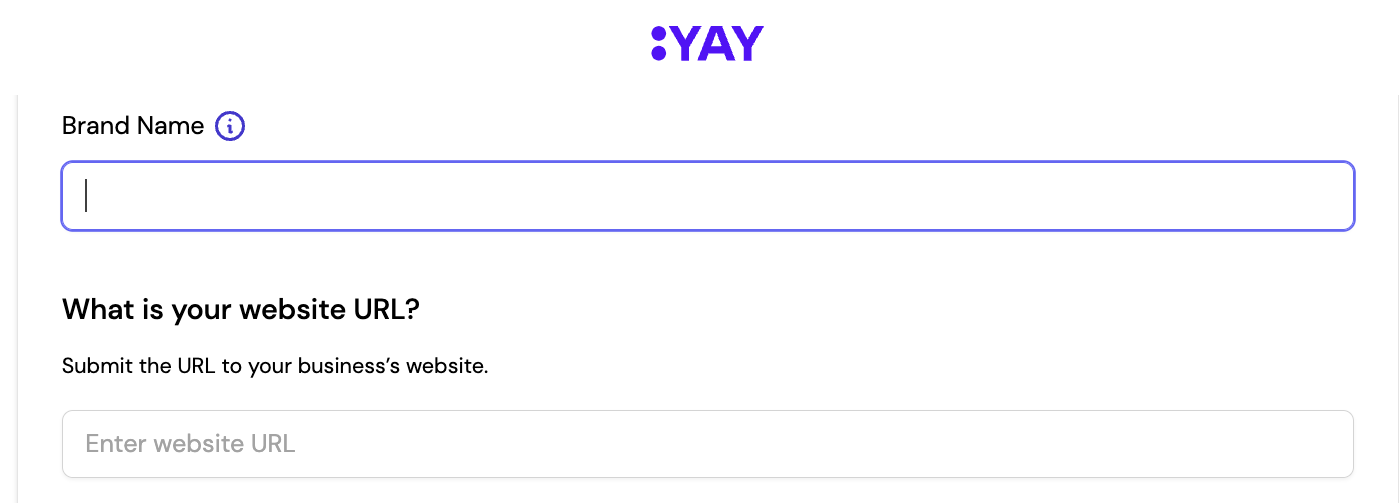Click the "Submit the URL" helper text
Image resolution: width=1399 pixels, height=503 pixels.
click(x=275, y=366)
